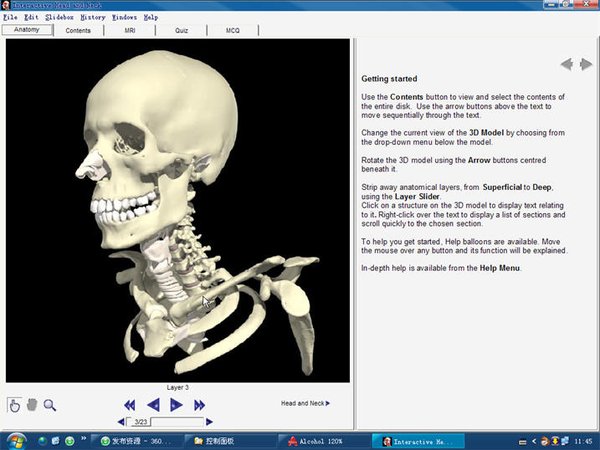Switch to the Contents tab

tap(78, 30)
